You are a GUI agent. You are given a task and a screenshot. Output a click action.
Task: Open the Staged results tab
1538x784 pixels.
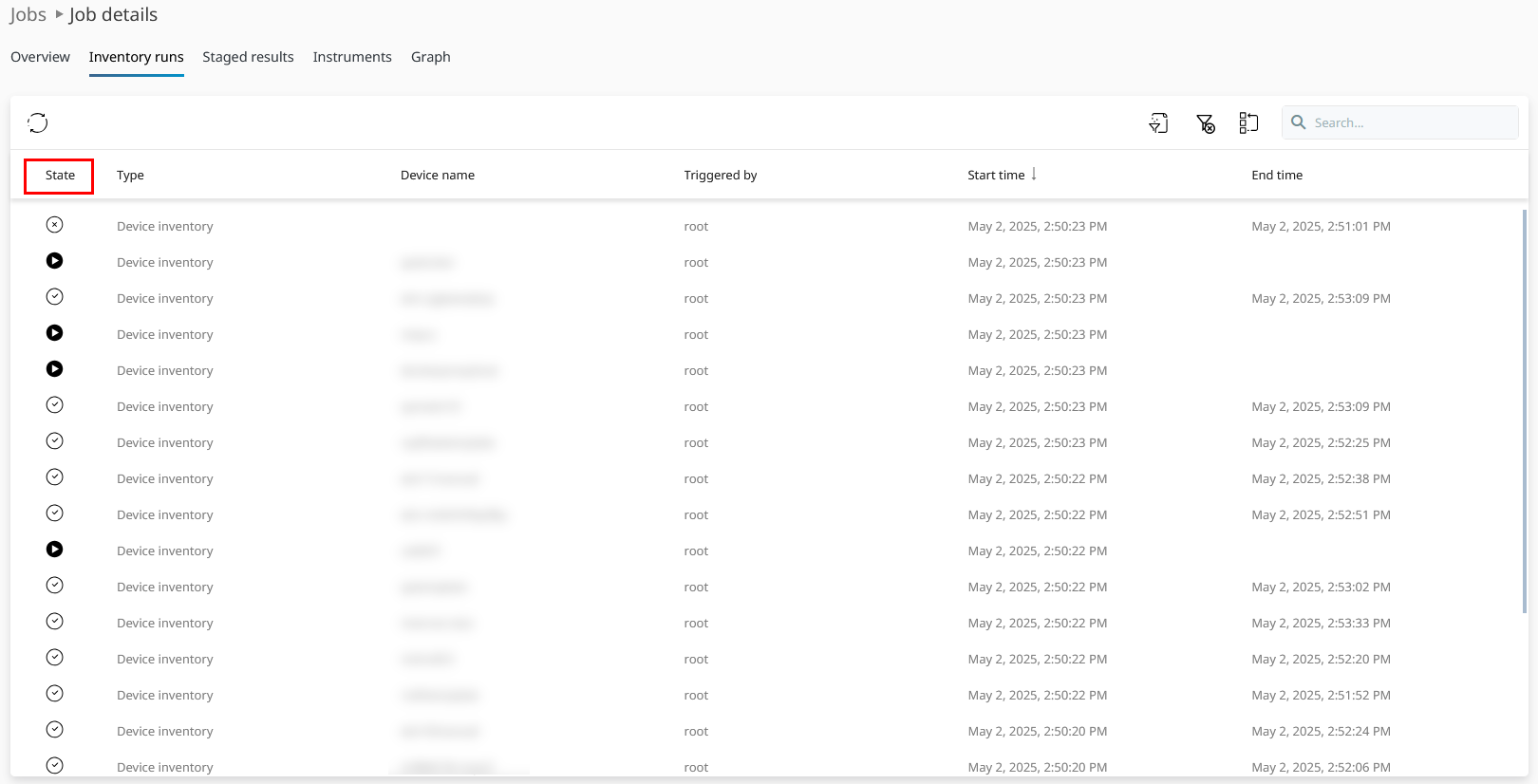tap(248, 57)
